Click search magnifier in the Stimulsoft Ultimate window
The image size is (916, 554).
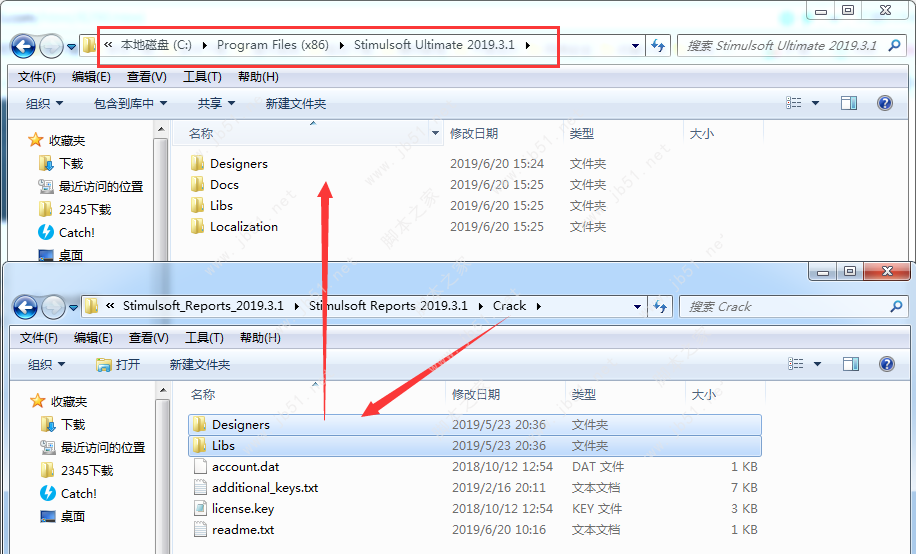point(894,45)
